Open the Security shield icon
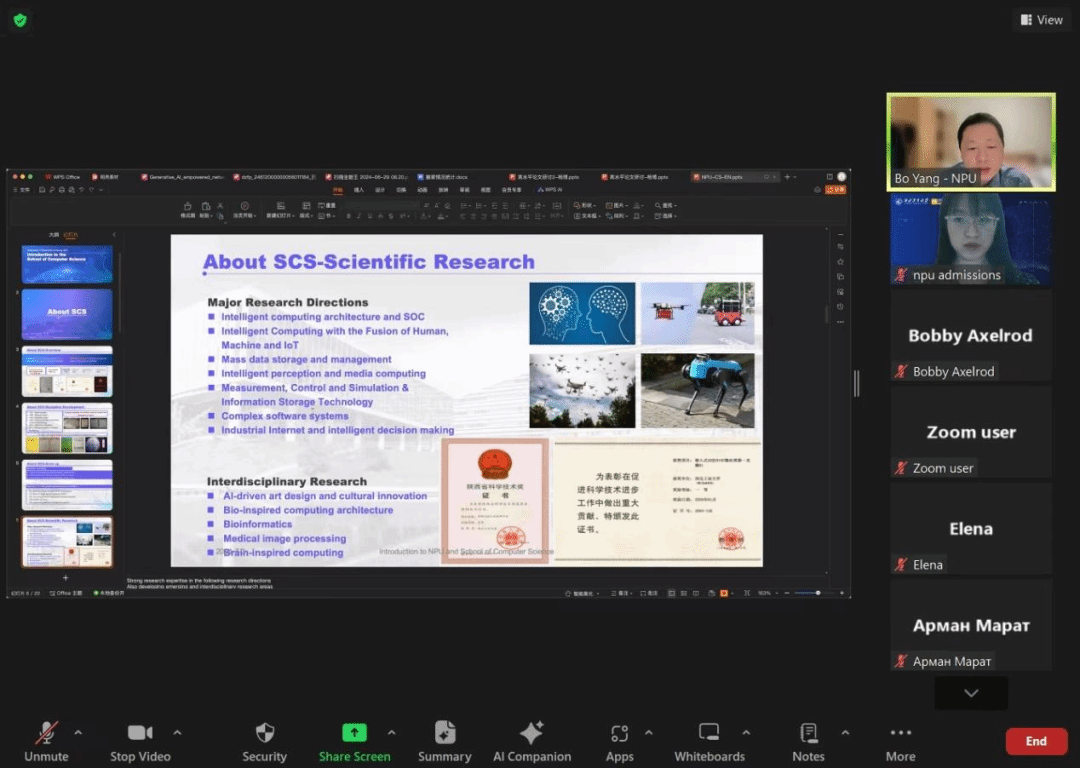1080x768 pixels. pyautogui.click(x=264, y=733)
